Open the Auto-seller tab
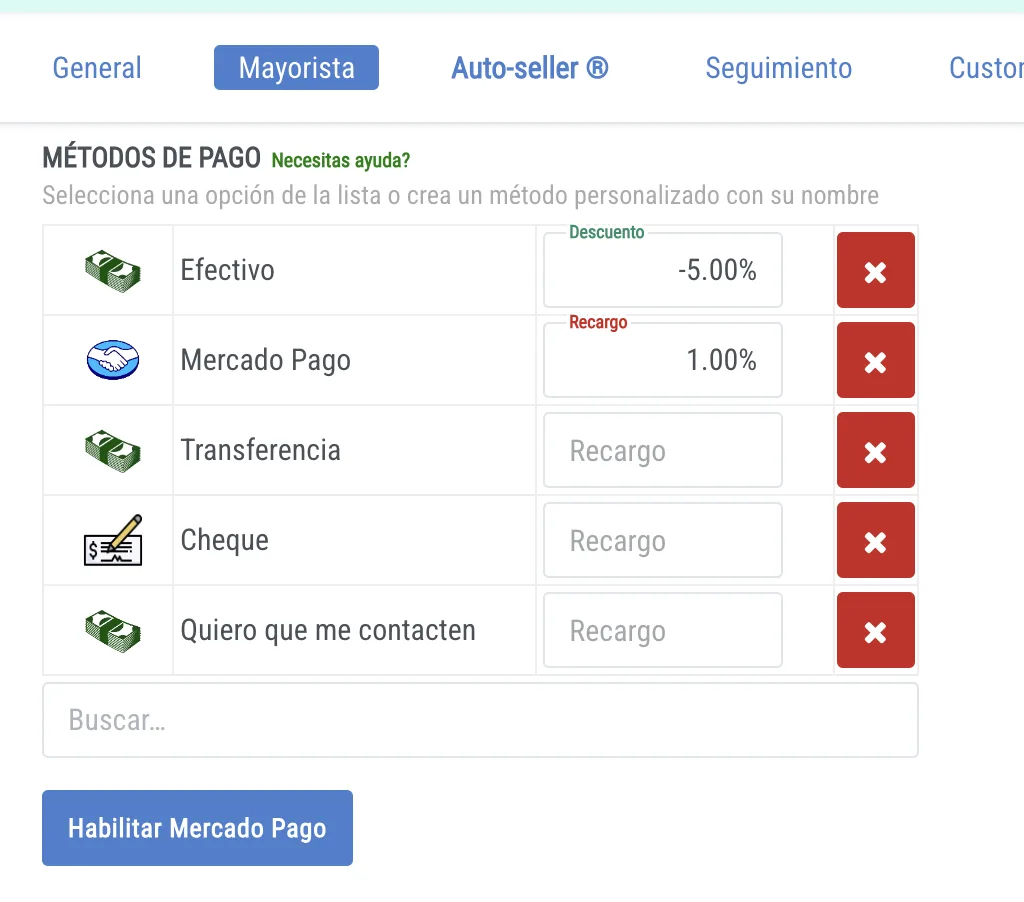The width and height of the screenshot is (1024, 902). [529, 68]
